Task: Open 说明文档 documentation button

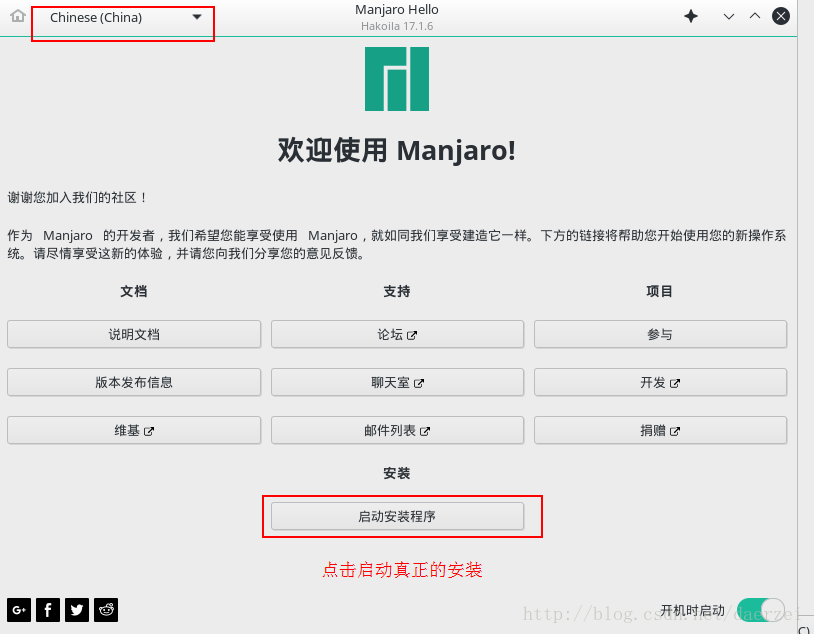Action: click(x=134, y=334)
